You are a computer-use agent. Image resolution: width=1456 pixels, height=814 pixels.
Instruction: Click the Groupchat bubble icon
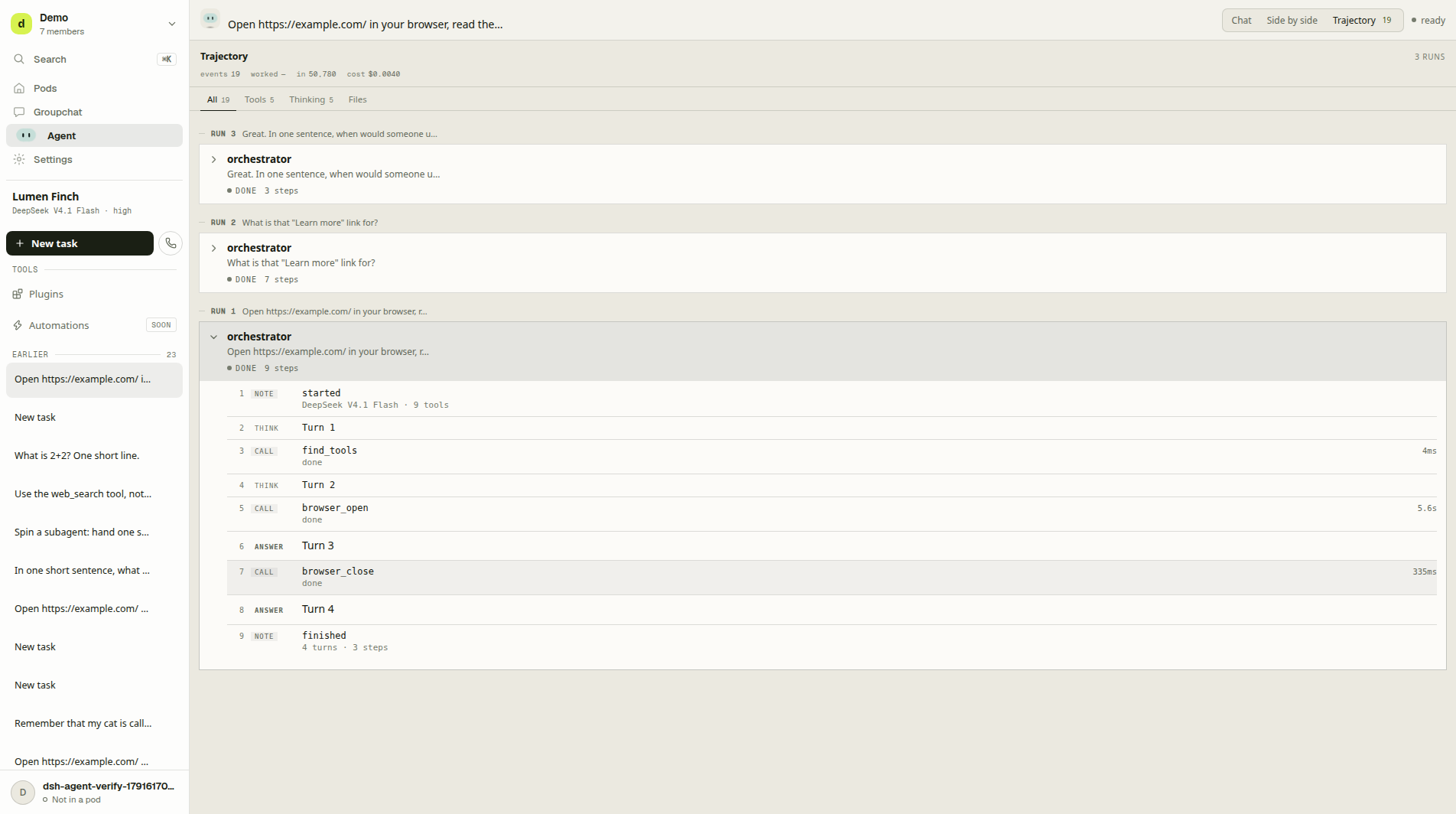click(19, 112)
